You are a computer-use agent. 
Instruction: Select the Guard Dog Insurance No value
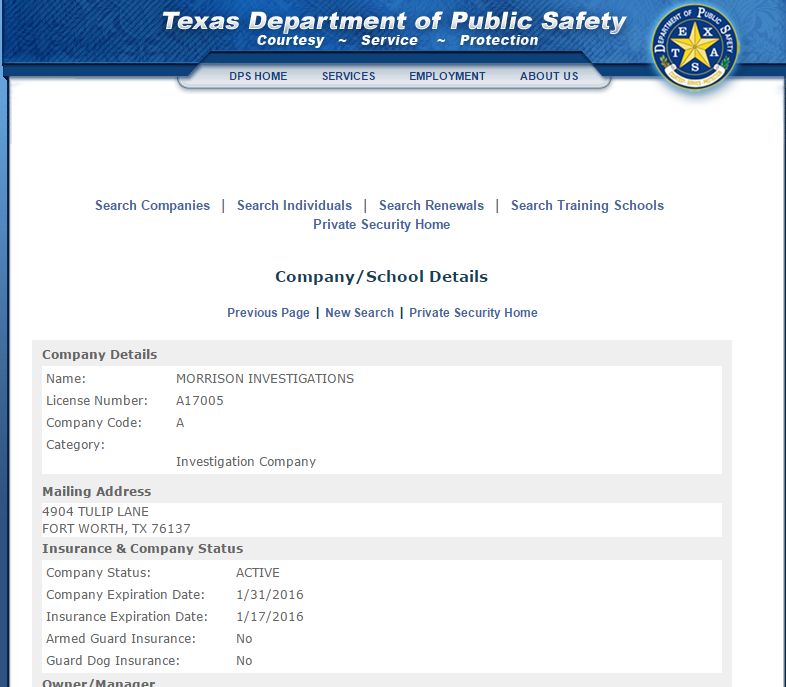pyautogui.click(x=244, y=661)
